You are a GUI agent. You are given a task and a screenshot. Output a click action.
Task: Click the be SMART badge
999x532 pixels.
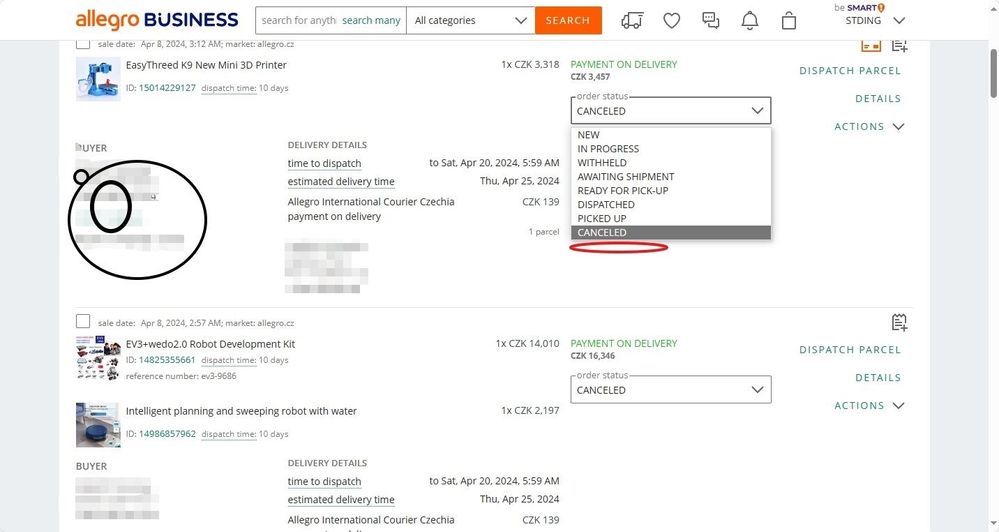(859, 8)
